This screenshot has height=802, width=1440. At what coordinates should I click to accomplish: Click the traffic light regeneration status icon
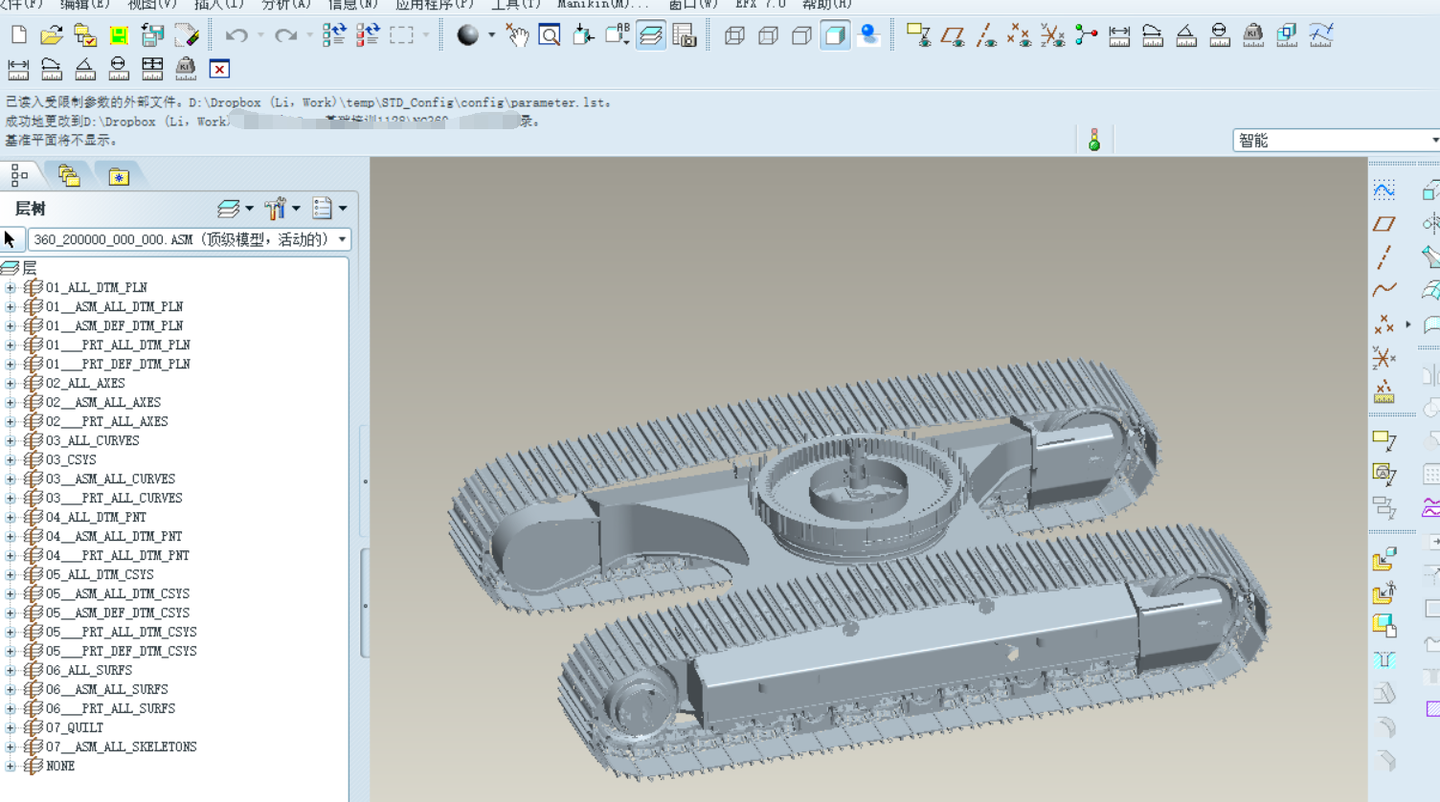coord(1094,140)
